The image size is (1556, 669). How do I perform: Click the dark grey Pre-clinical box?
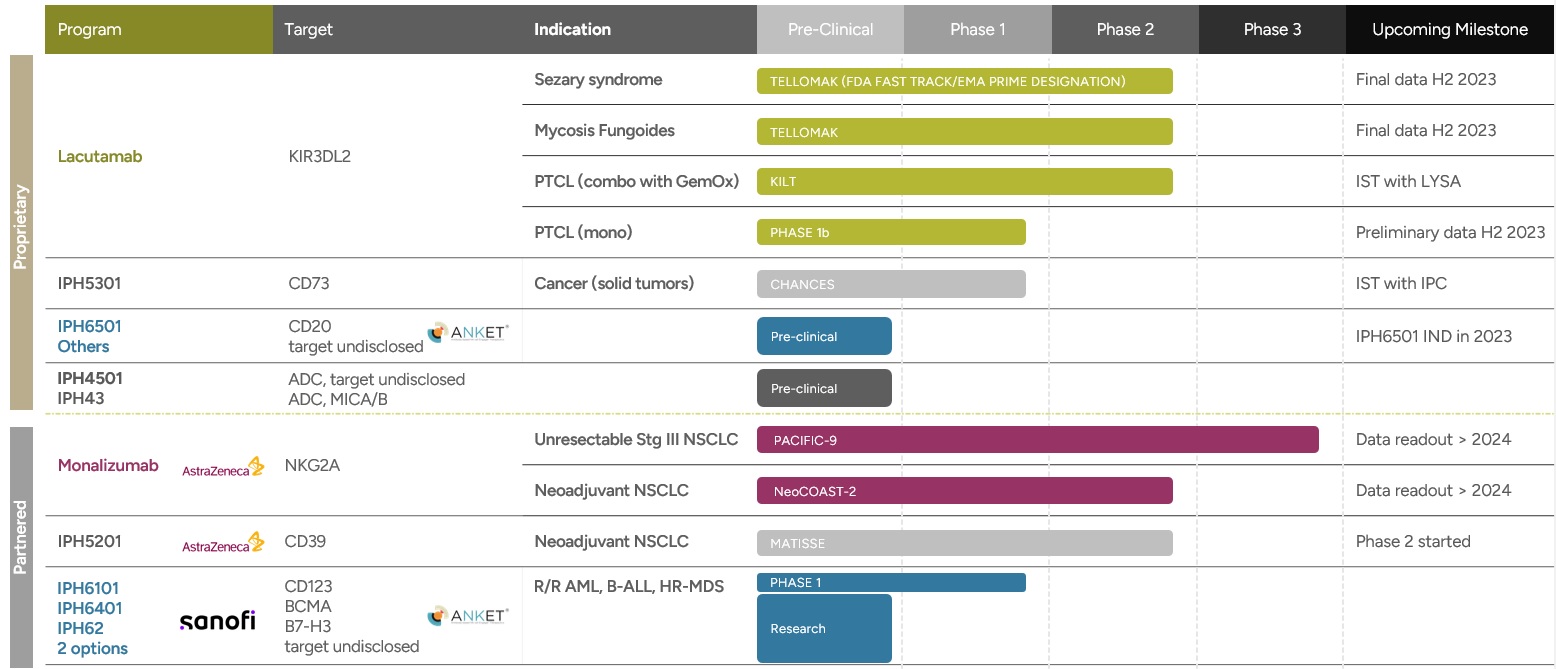[824, 388]
